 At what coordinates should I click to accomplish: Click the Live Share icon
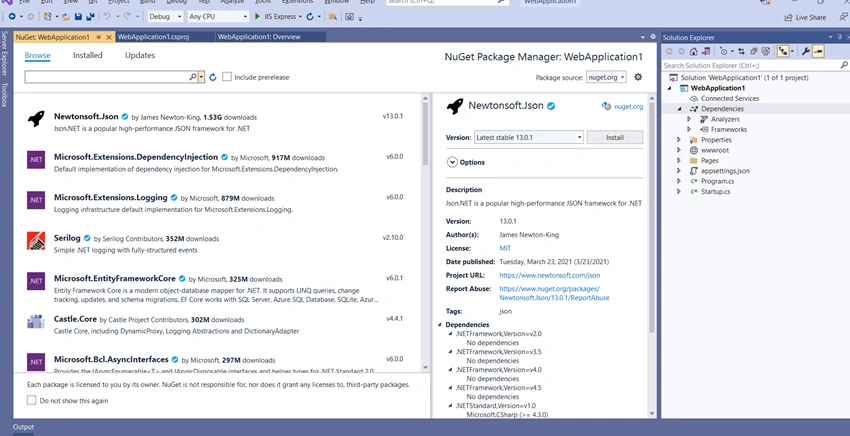click(788, 17)
